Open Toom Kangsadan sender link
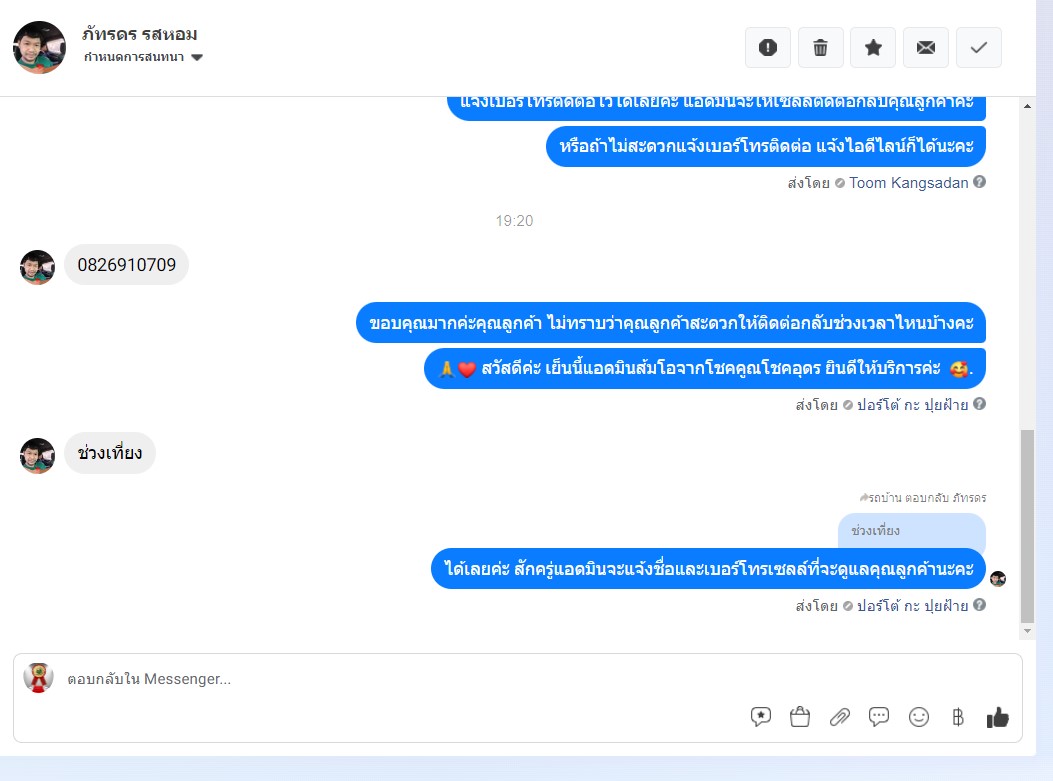The width and height of the screenshot is (1053, 781). point(909,183)
